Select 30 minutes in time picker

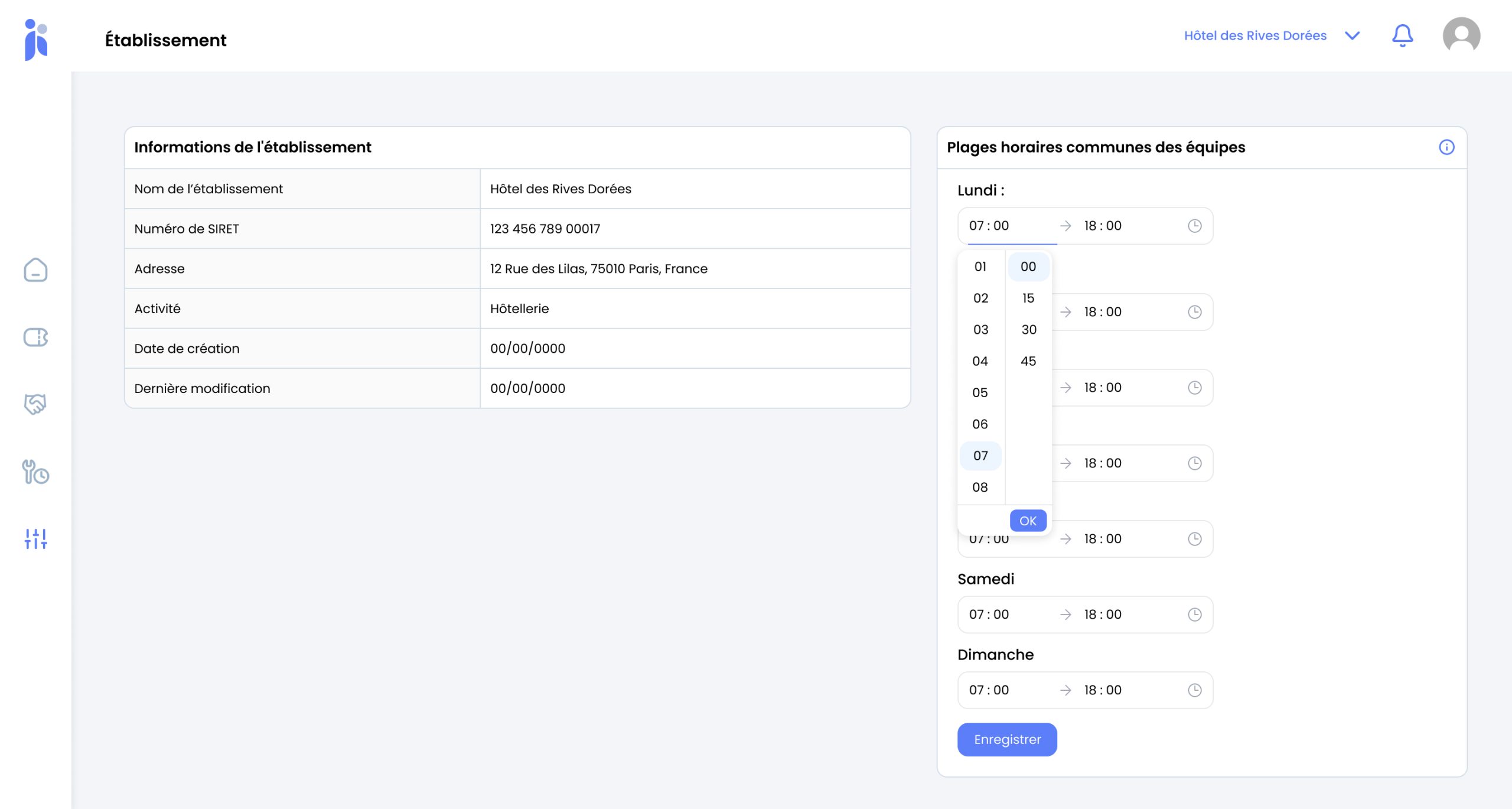point(1028,330)
